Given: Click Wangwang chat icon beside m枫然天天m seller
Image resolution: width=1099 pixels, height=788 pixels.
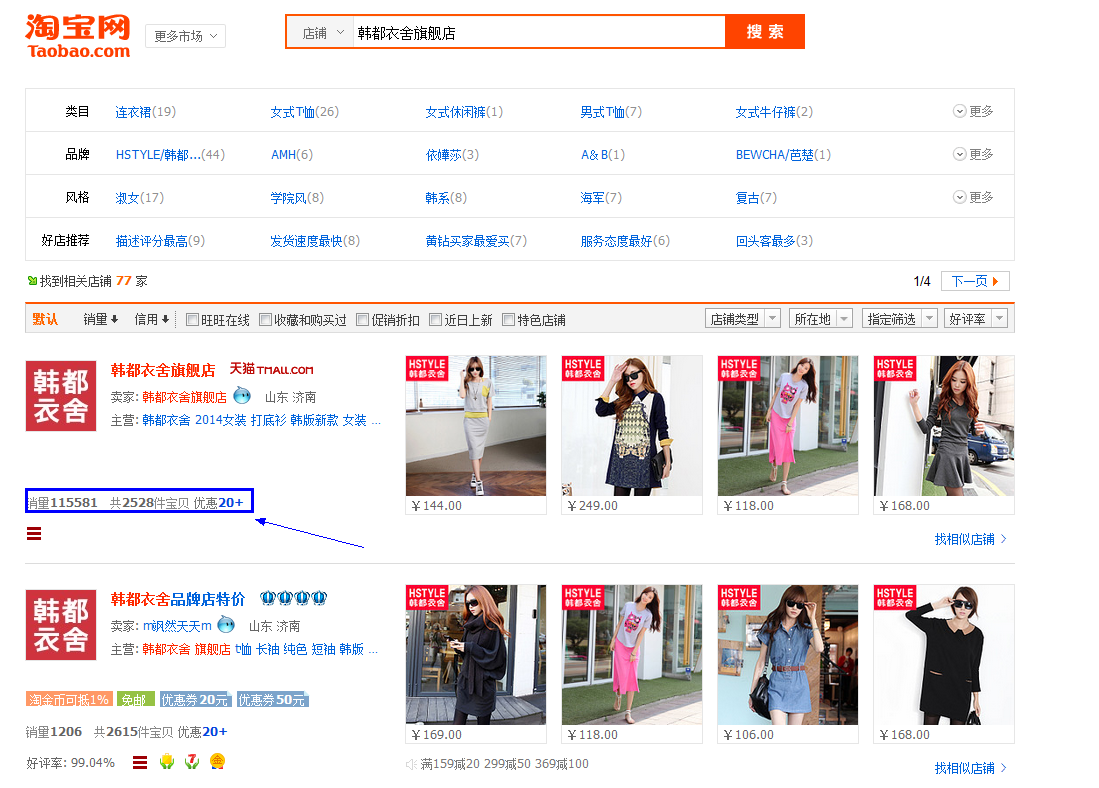Looking at the screenshot, I should [x=226, y=624].
